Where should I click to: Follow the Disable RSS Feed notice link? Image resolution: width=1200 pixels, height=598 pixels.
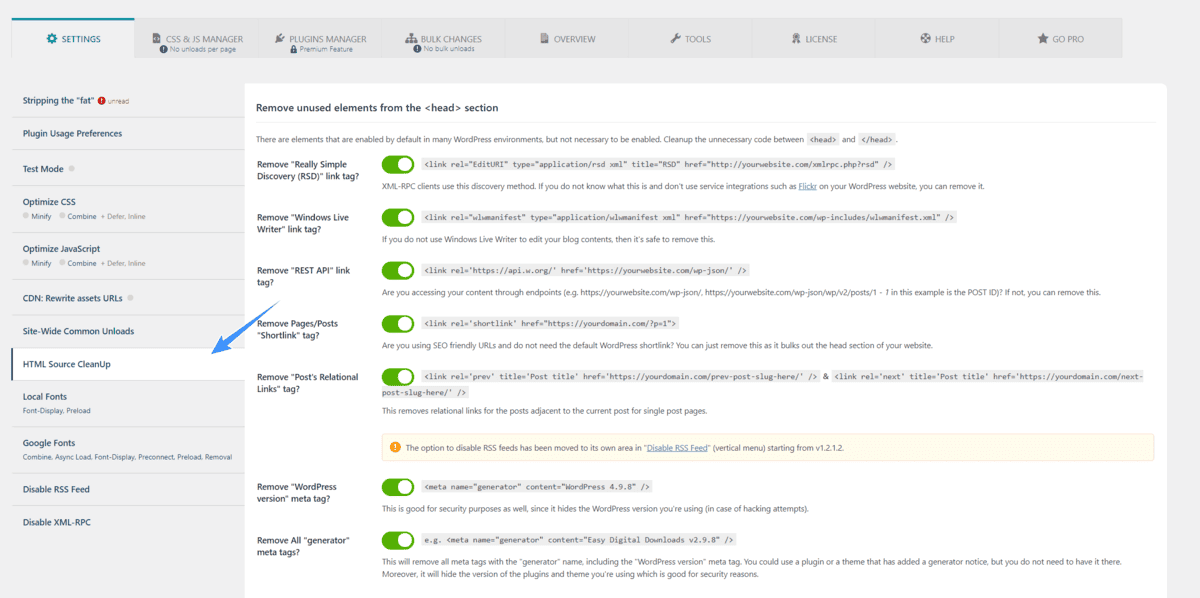(x=677, y=447)
